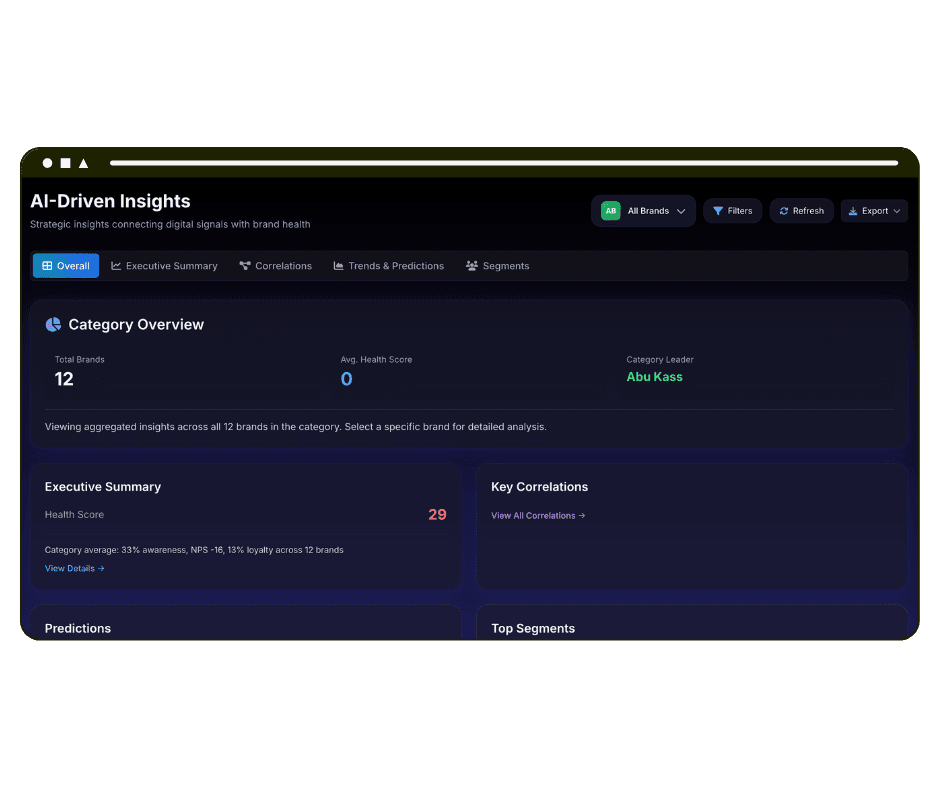Click the Viewing aggregated insights description
The image size is (940, 788).
[x=296, y=427]
